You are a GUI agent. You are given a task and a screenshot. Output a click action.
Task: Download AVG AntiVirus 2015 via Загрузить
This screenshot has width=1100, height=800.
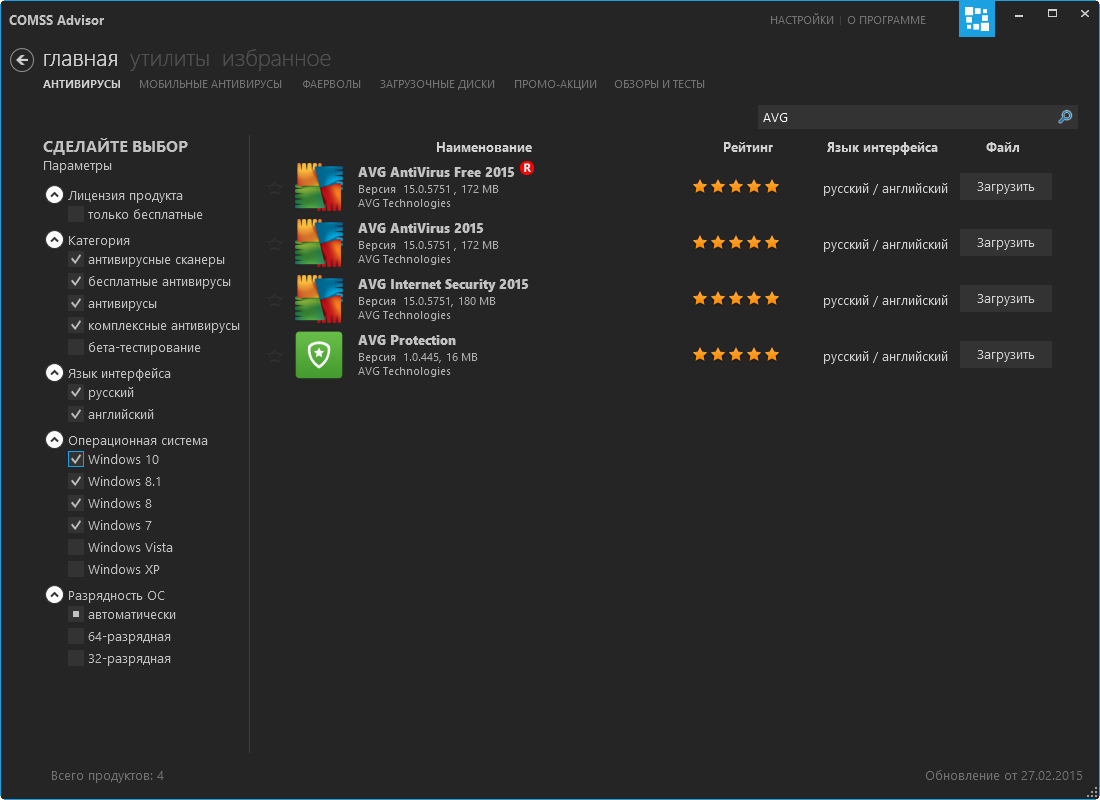pyautogui.click(x=1005, y=243)
